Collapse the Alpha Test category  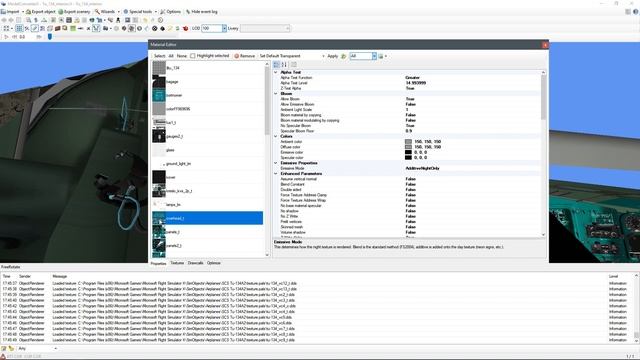[x=276, y=72]
